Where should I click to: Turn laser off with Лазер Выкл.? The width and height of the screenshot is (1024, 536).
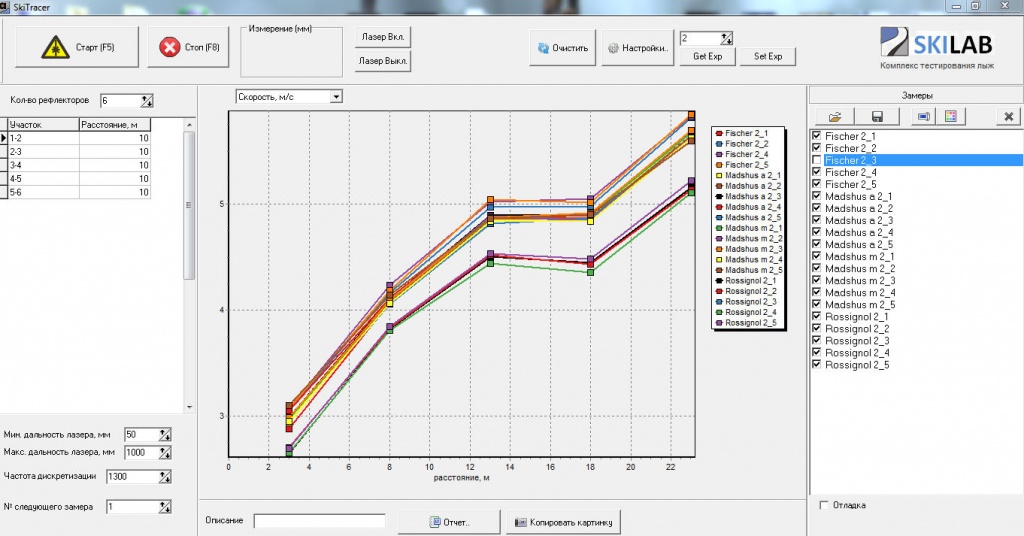(x=383, y=61)
